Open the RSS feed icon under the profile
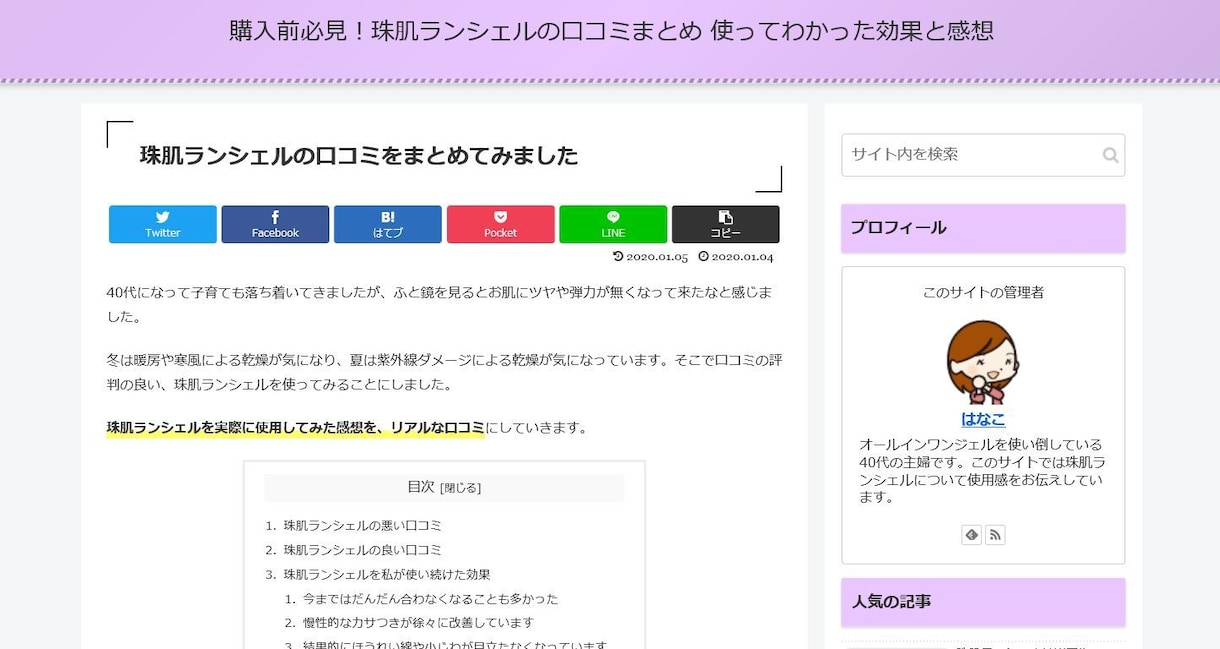The image size is (1220, 649). 995,535
